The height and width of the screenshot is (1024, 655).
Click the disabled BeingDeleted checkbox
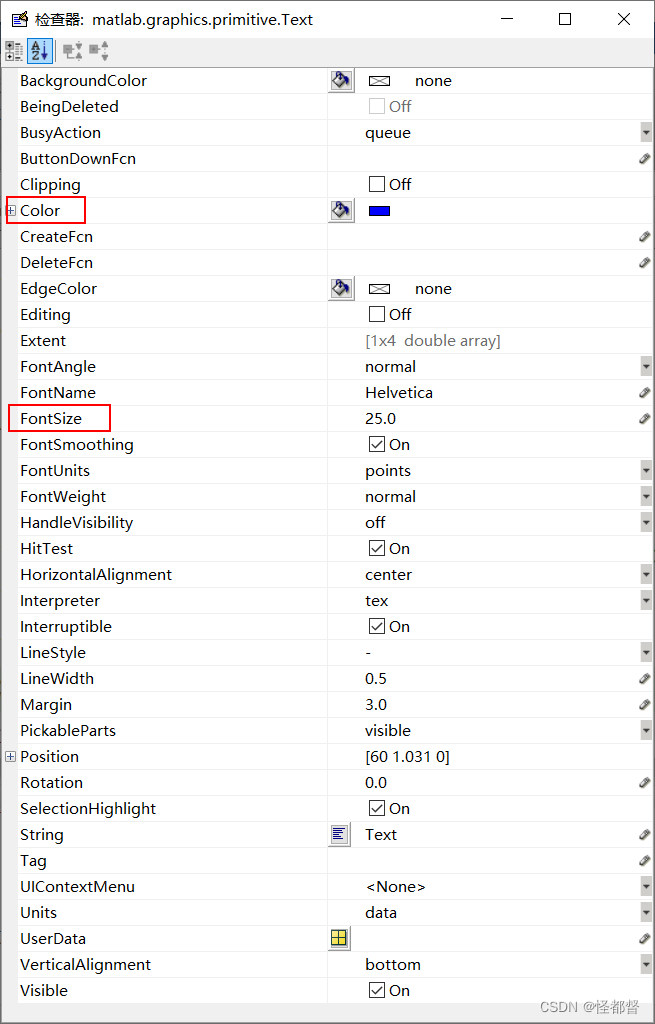pos(377,106)
